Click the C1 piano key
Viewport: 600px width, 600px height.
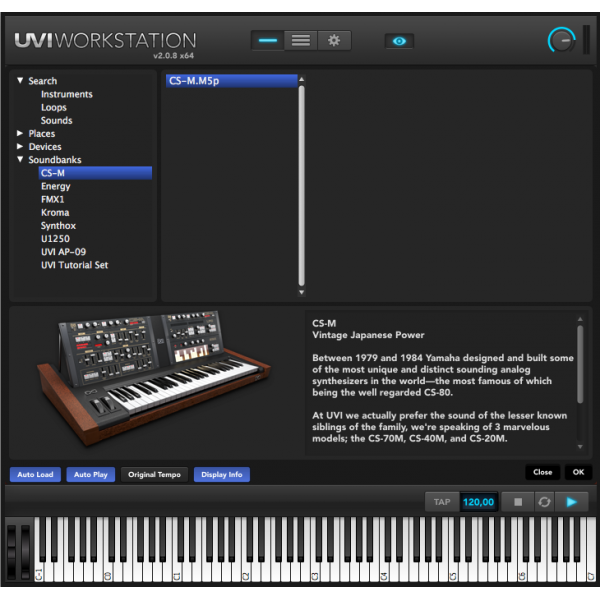pyautogui.click(x=177, y=572)
